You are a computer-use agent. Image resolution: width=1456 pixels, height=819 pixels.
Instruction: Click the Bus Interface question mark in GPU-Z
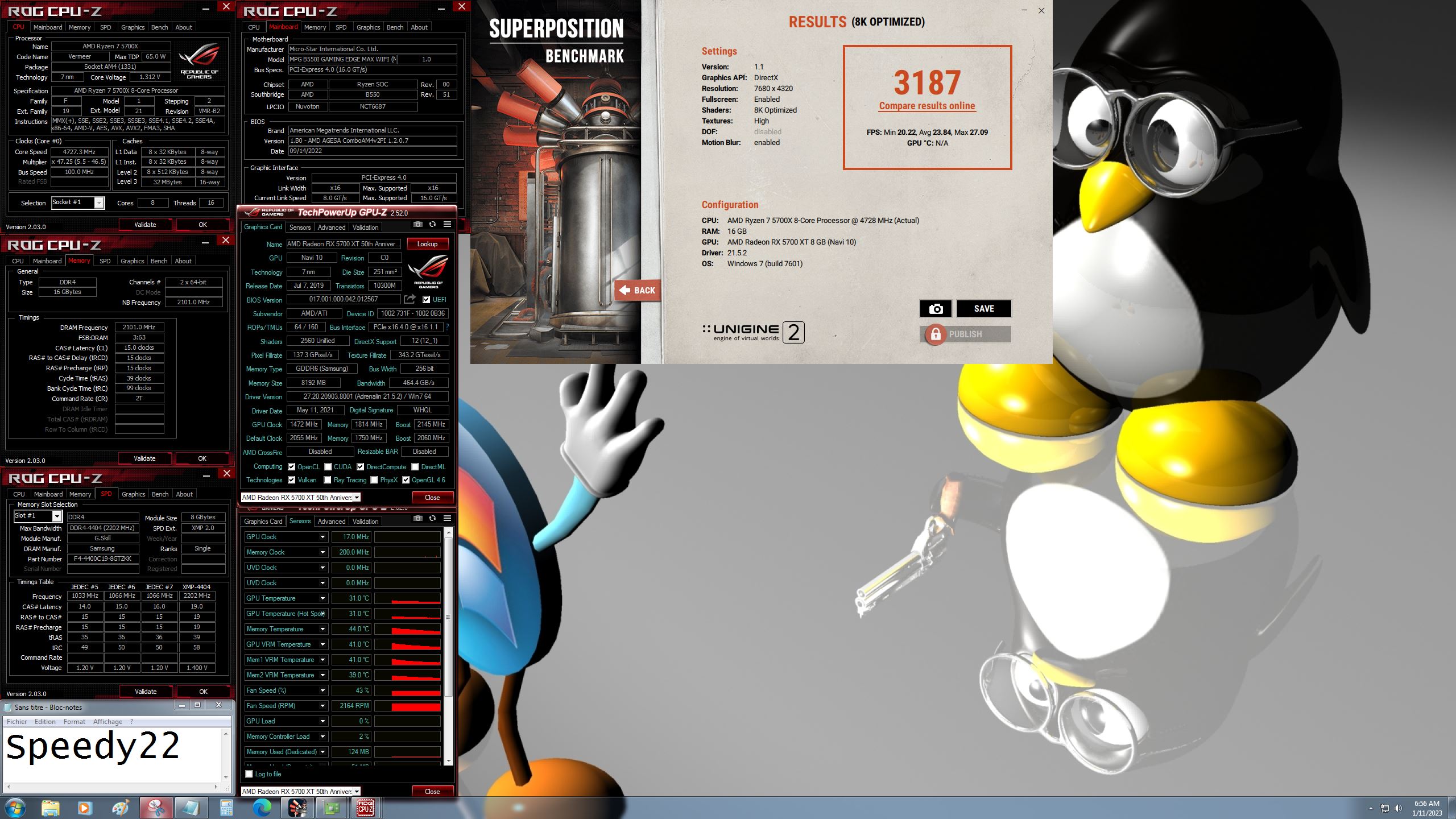tap(447, 327)
